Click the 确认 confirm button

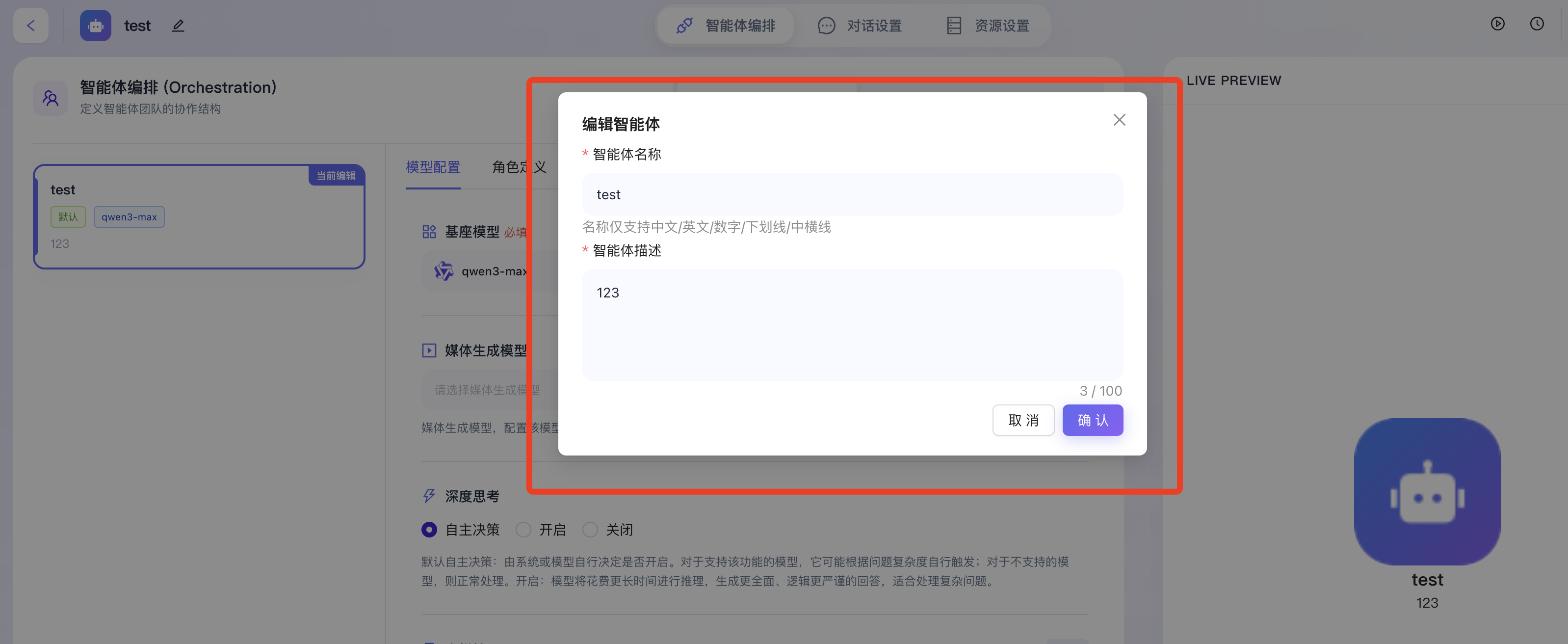pyautogui.click(x=1092, y=420)
